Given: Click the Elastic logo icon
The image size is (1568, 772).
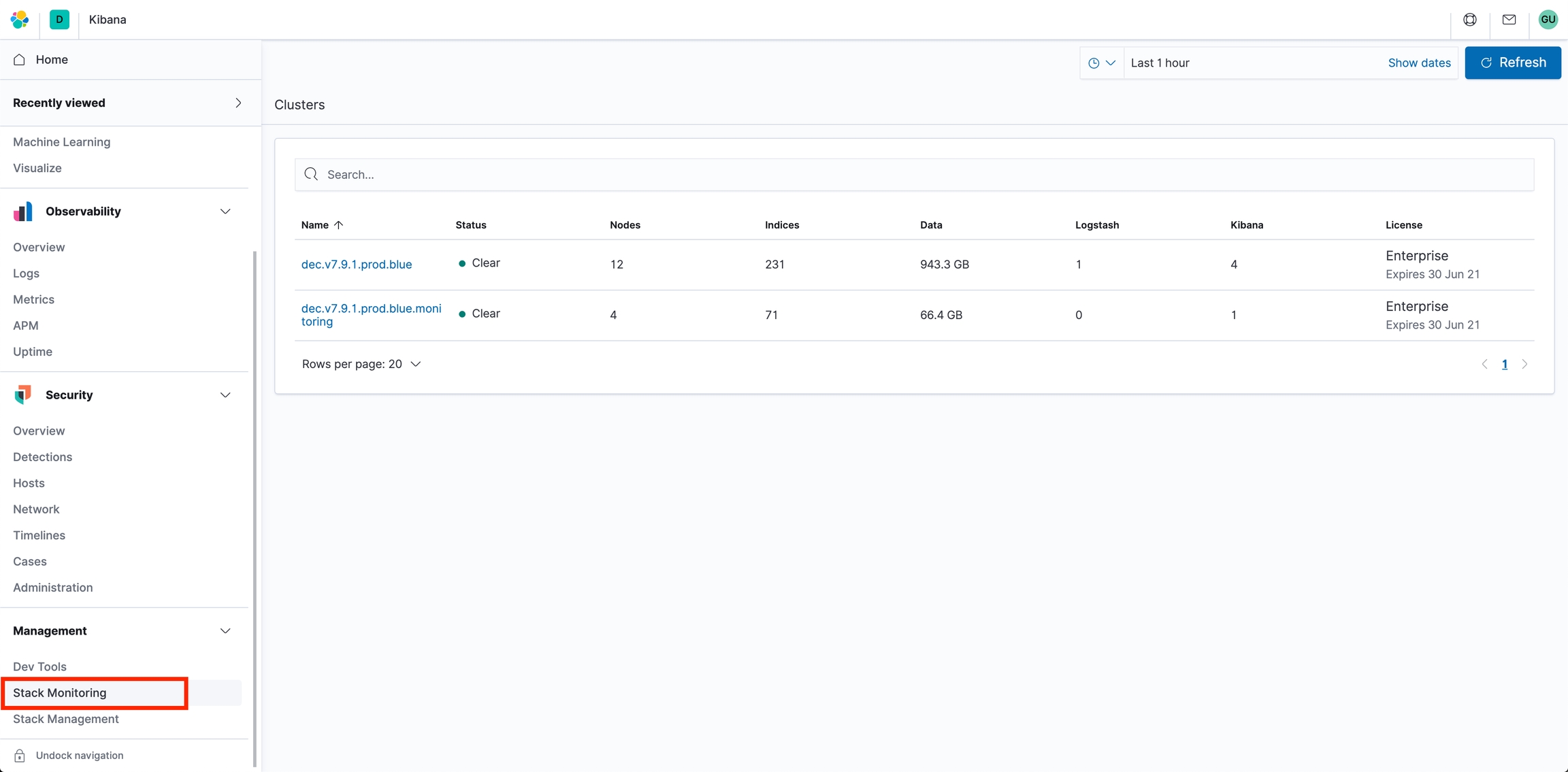Looking at the screenshot, I should 20,20.
